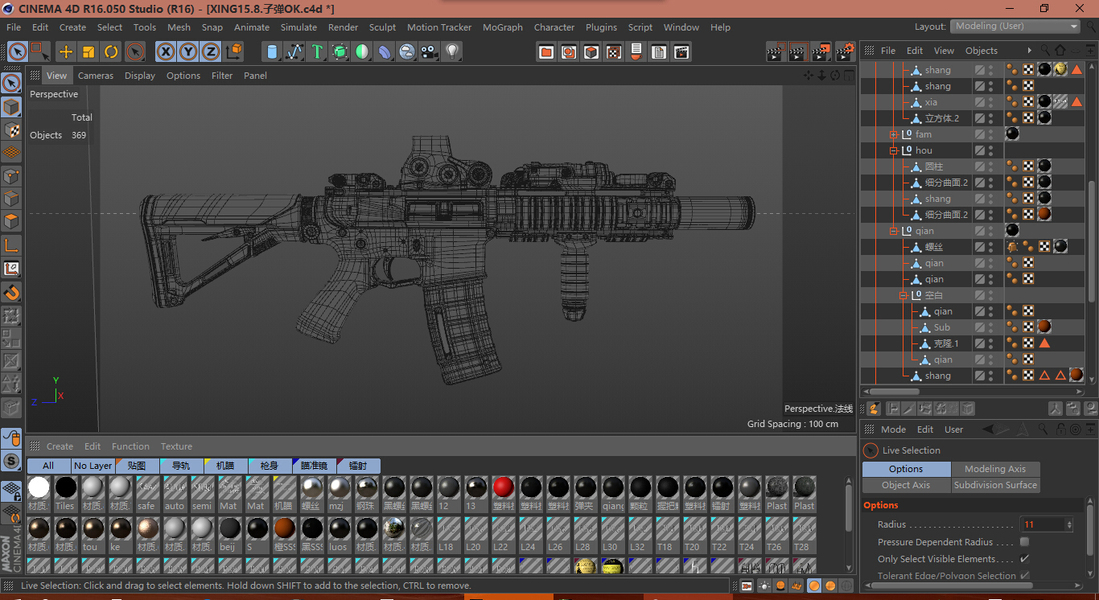Select the Live Selection arrow tool in the top toolbar
This screenshot has width=1099, height=600.
[18, 51]
